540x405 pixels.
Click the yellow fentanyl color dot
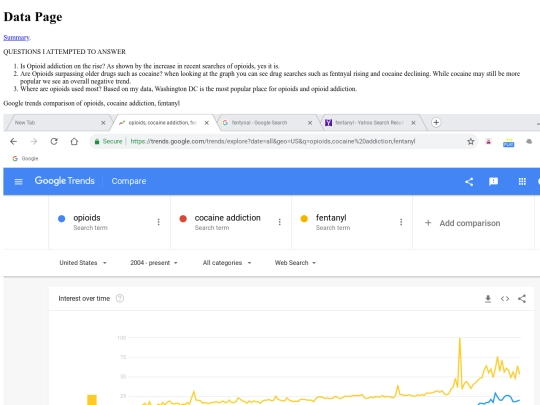(304, 218)
